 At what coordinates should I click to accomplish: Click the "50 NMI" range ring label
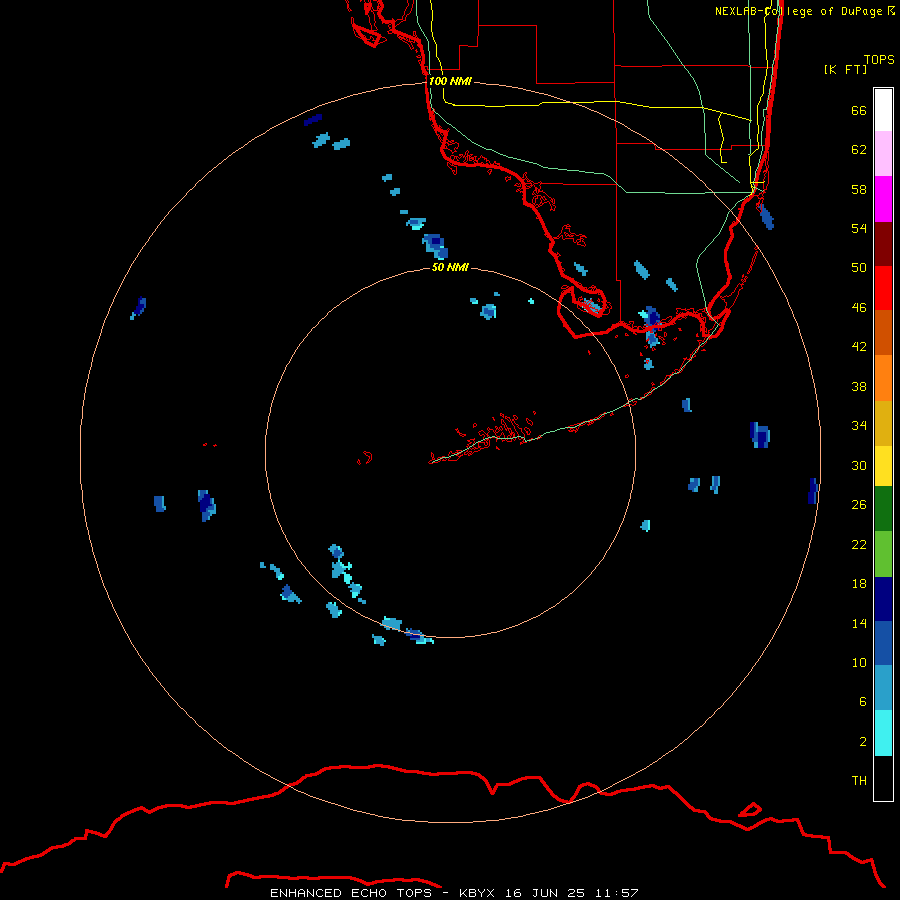point(450,267)
